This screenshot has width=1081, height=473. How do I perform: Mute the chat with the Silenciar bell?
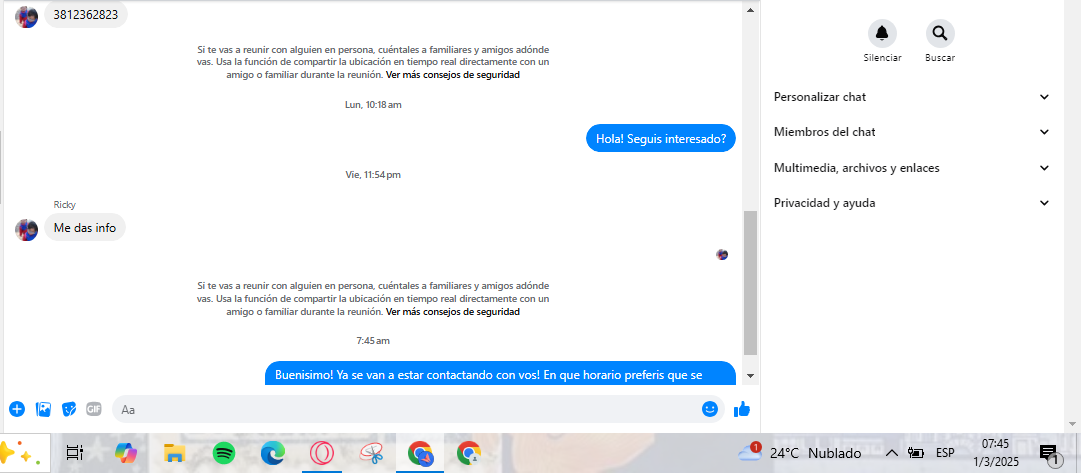point(882,34)
